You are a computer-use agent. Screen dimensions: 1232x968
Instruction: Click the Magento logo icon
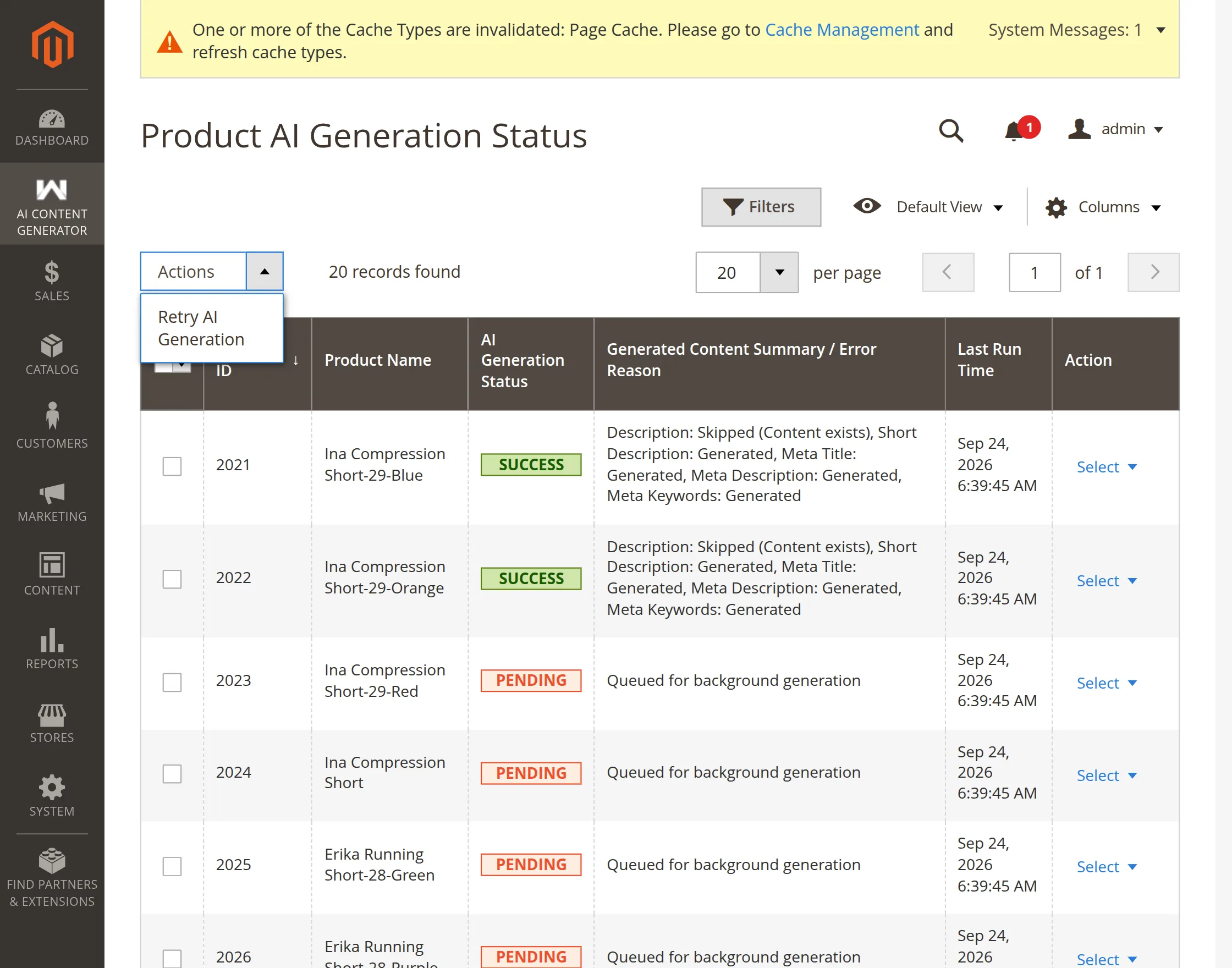(x=52, y=44)
